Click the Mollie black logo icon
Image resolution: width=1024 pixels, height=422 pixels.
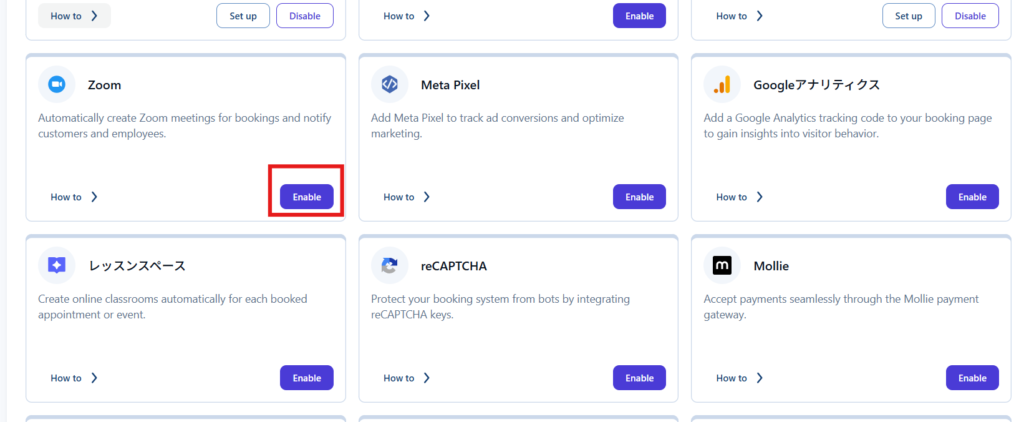click(722, 266)
